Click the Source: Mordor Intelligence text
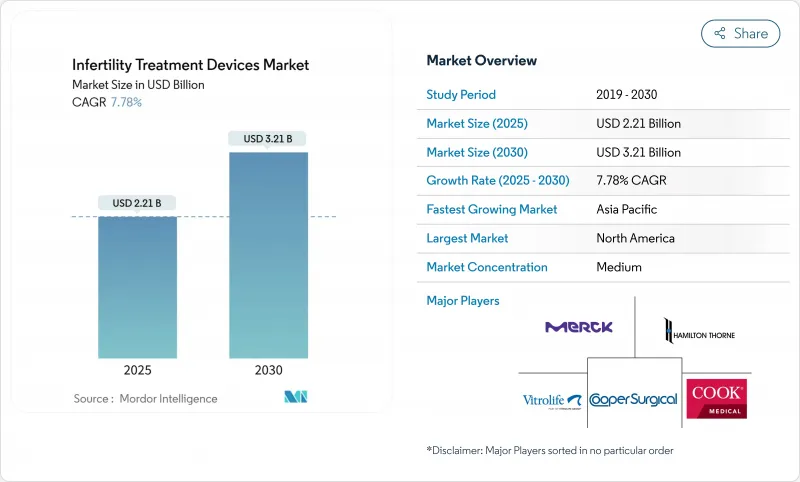The width and height of the screenshot is (800, 482). (x=145, y=398)
